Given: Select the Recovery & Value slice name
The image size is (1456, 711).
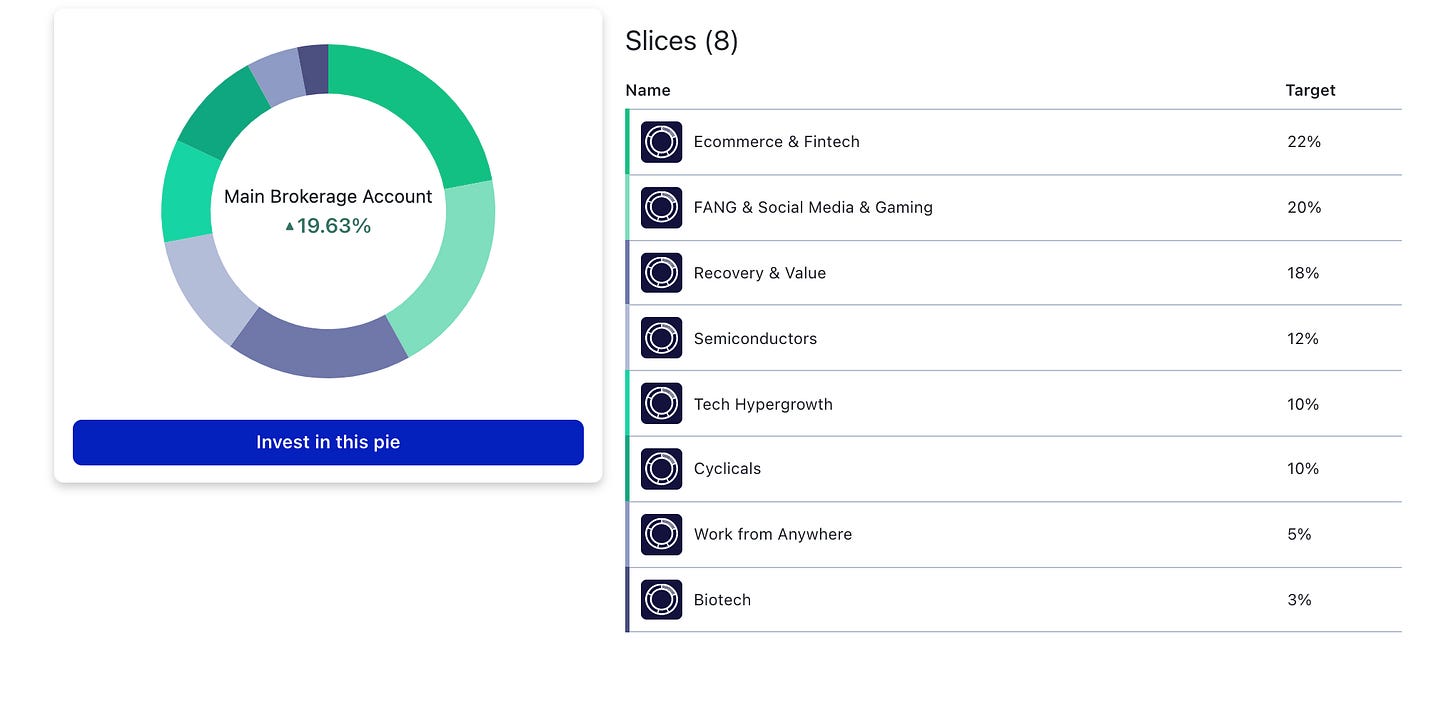Looking at the screenshot, I should pyautogui.click(x=760, y=273).
